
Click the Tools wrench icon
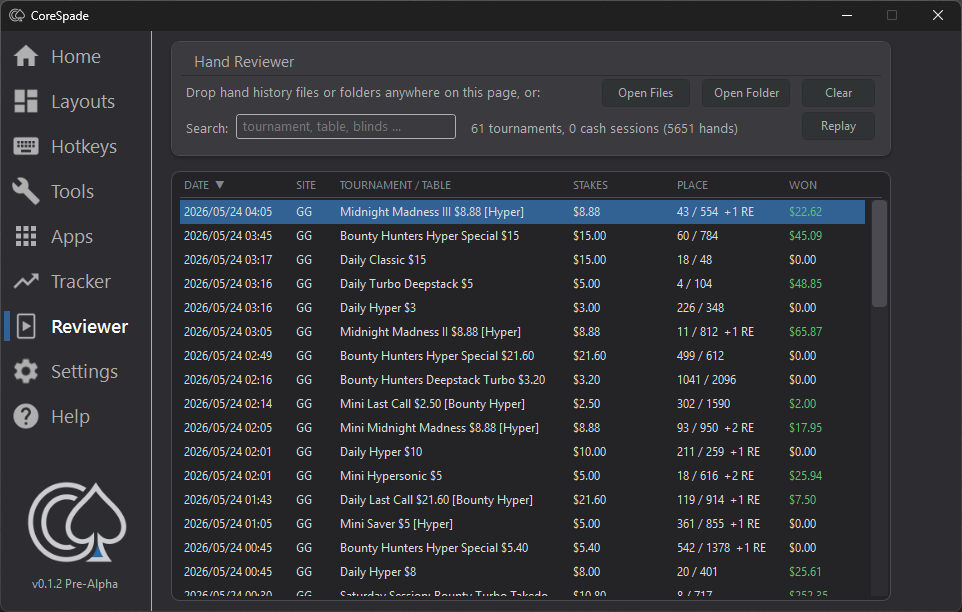[x=26, y=191]
